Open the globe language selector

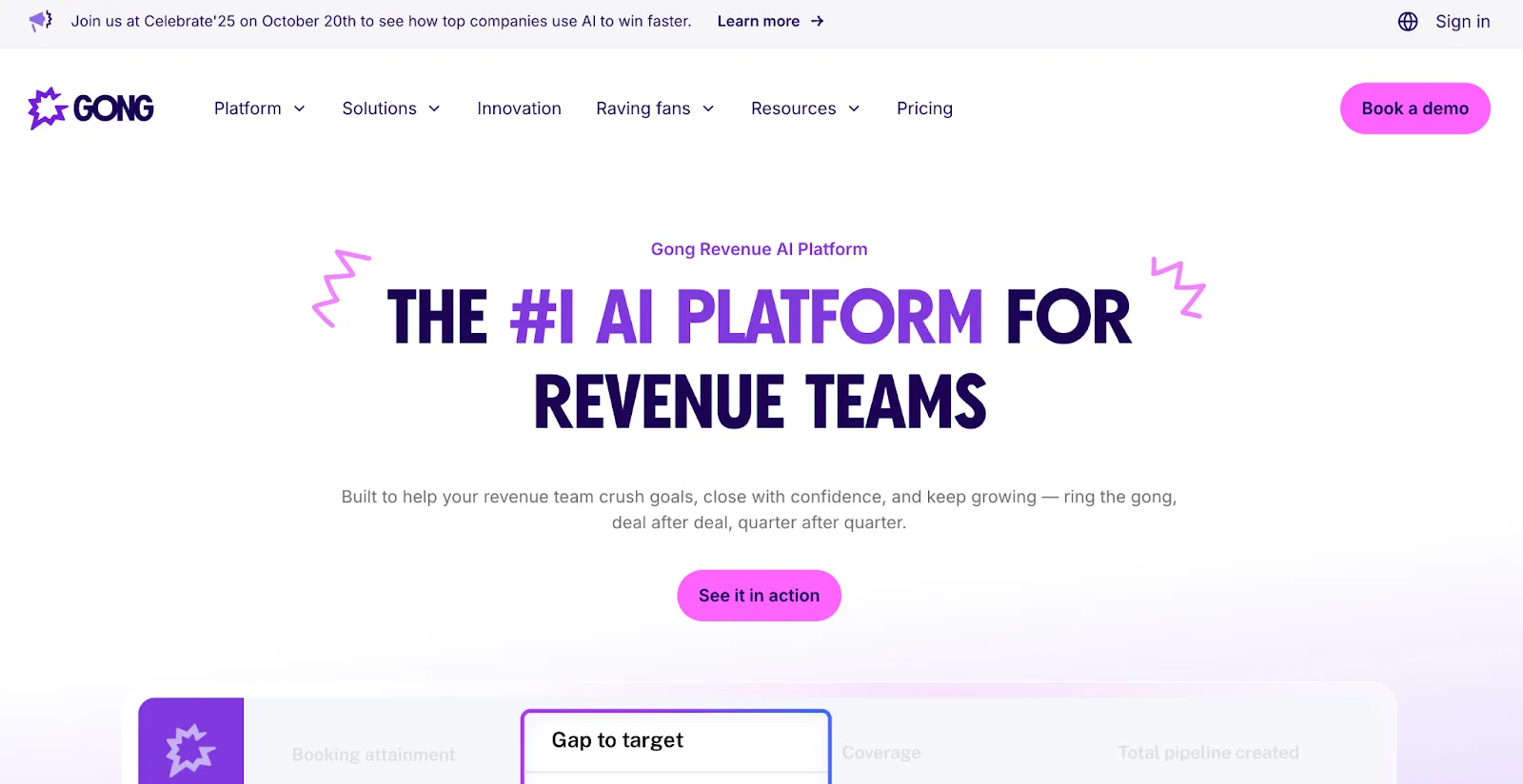coord(1408,21)
